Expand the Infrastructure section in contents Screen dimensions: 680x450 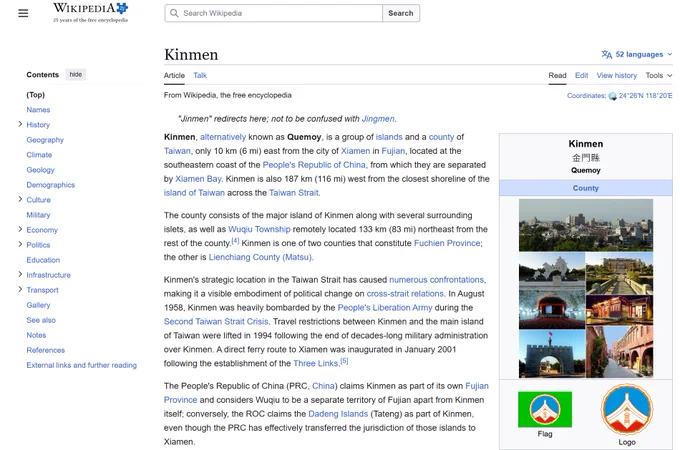click(20, 274)
